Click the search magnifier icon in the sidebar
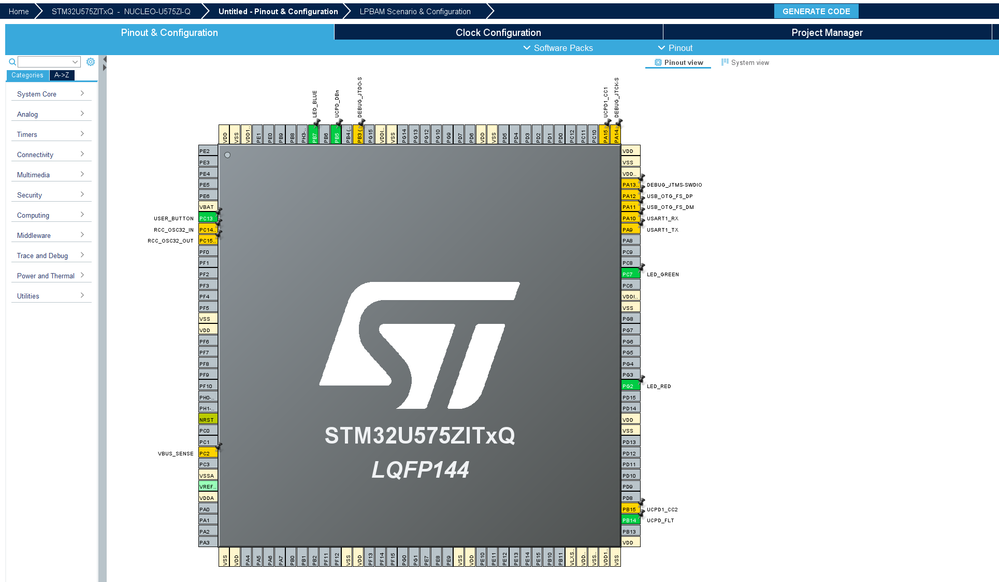 [x=12, y=62]
